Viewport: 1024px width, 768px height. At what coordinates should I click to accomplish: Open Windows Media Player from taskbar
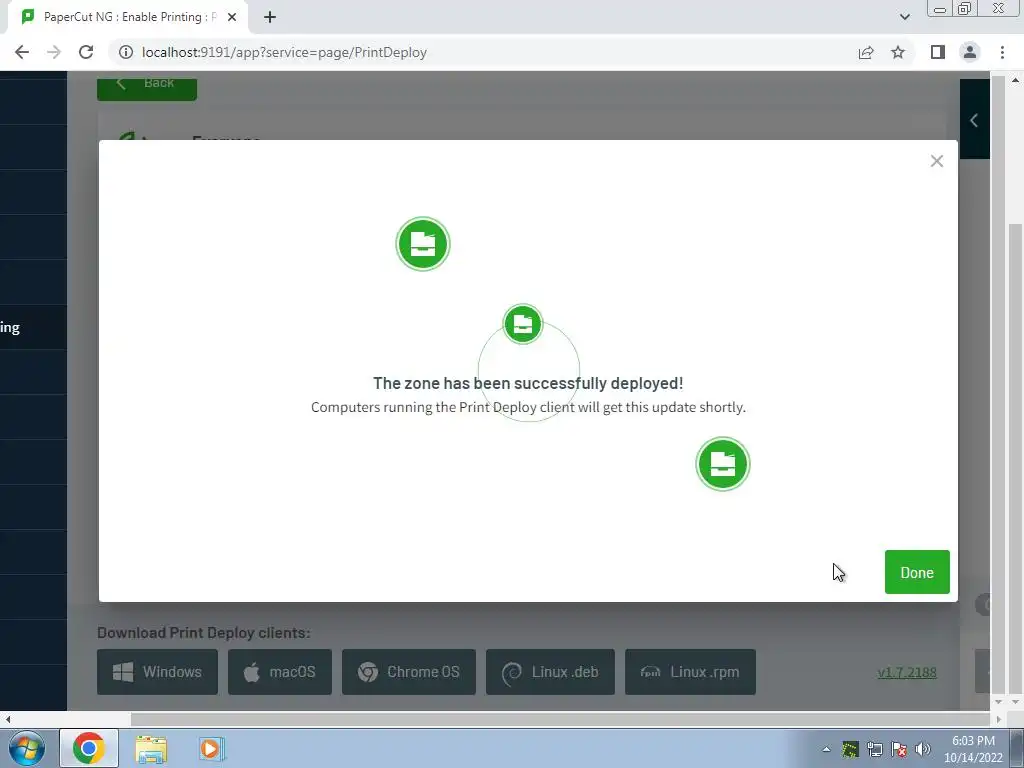[x=212, y=748]
